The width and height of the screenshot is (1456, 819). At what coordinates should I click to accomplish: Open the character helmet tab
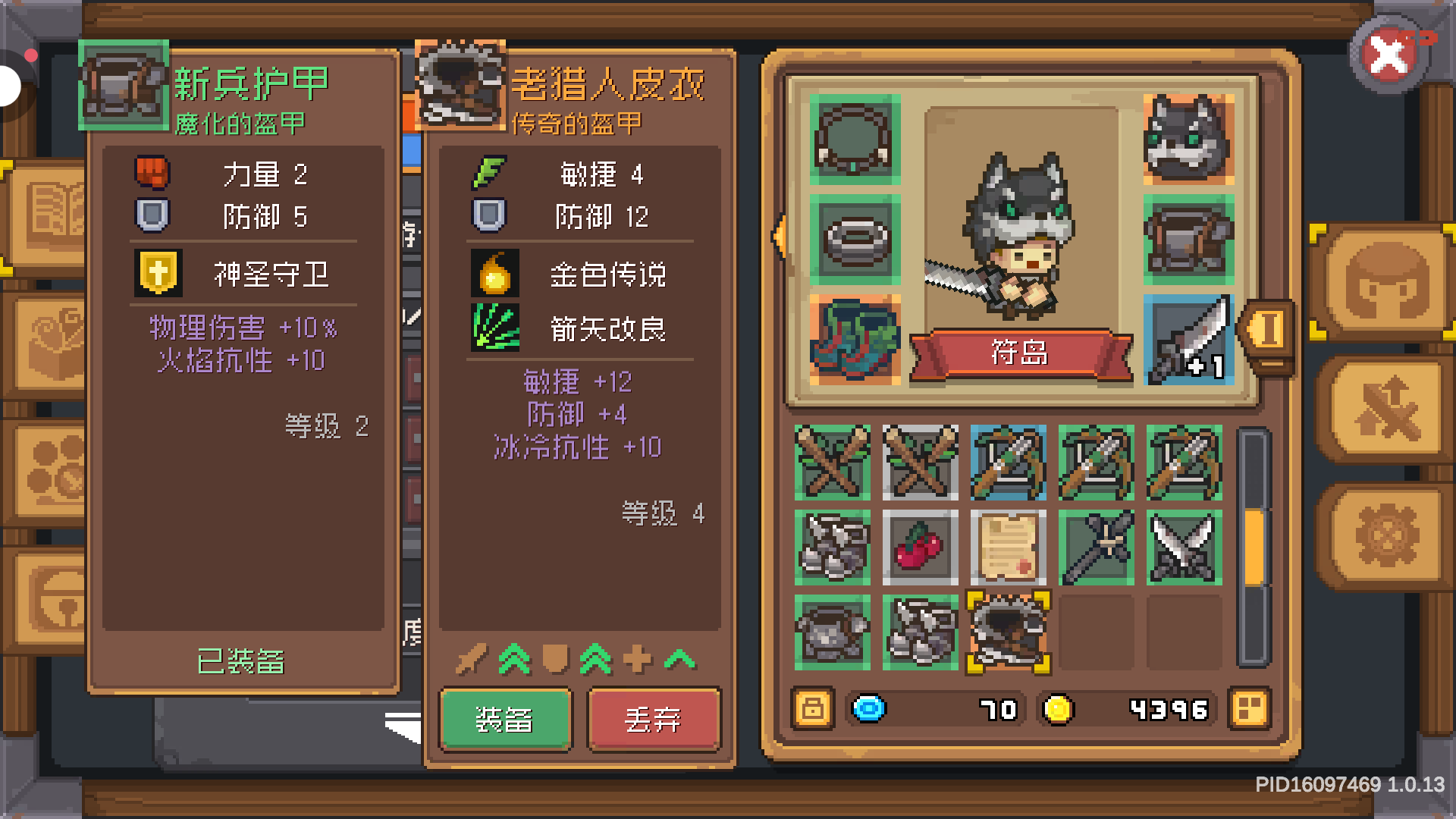pos(1387,282)
